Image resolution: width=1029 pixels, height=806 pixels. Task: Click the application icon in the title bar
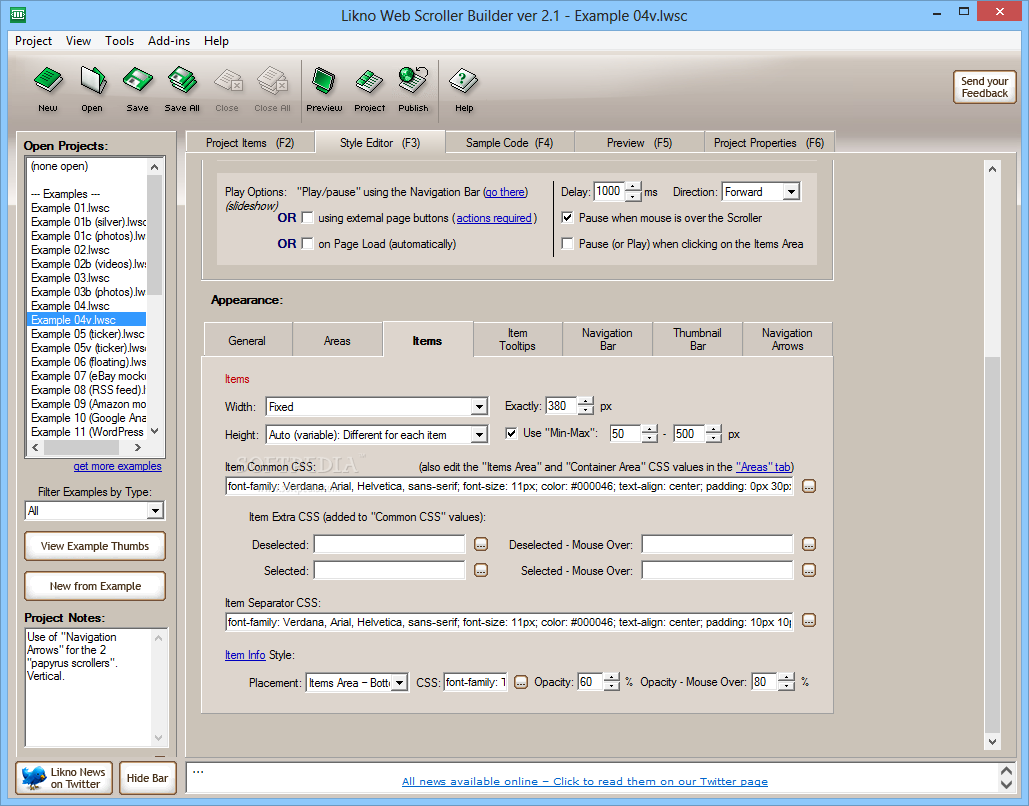point(18,13)
